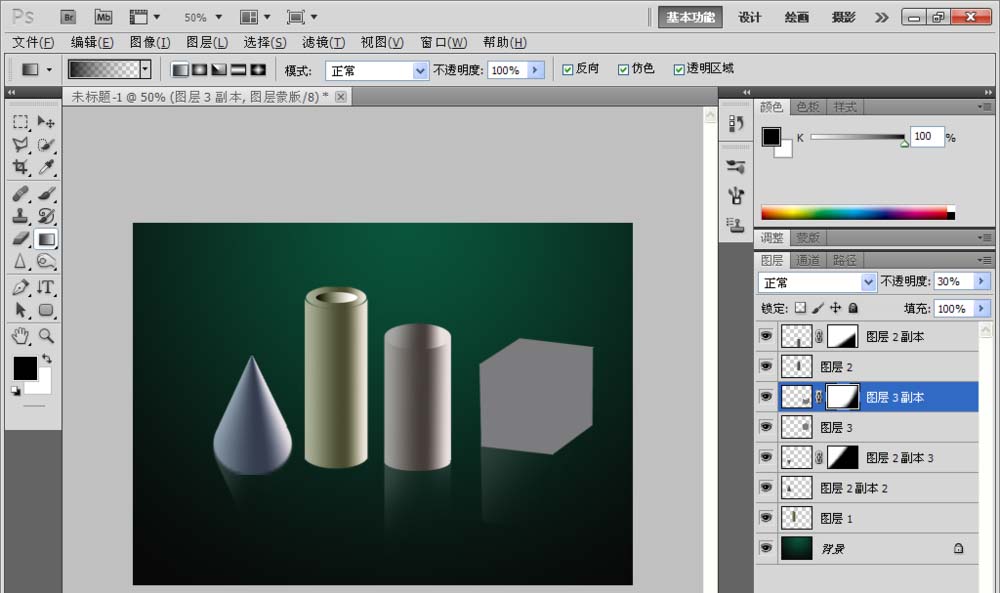This screenshot has width=1000, height=593.
Task: Open the zoom level 50% dropdown
Action: tap(219, 17)
